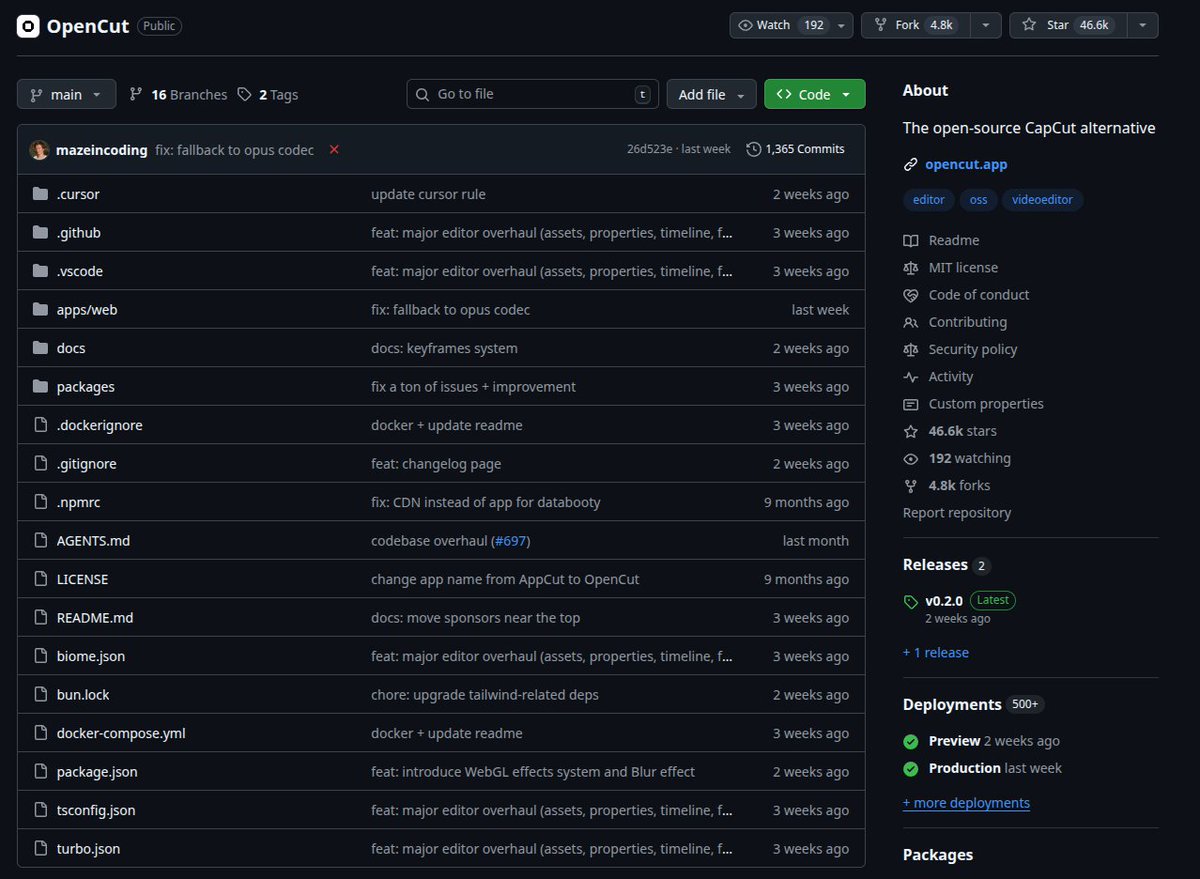Click the eye icon beside 192 watching
This screenshot has width=1200, height=879.
click(910, 459)
